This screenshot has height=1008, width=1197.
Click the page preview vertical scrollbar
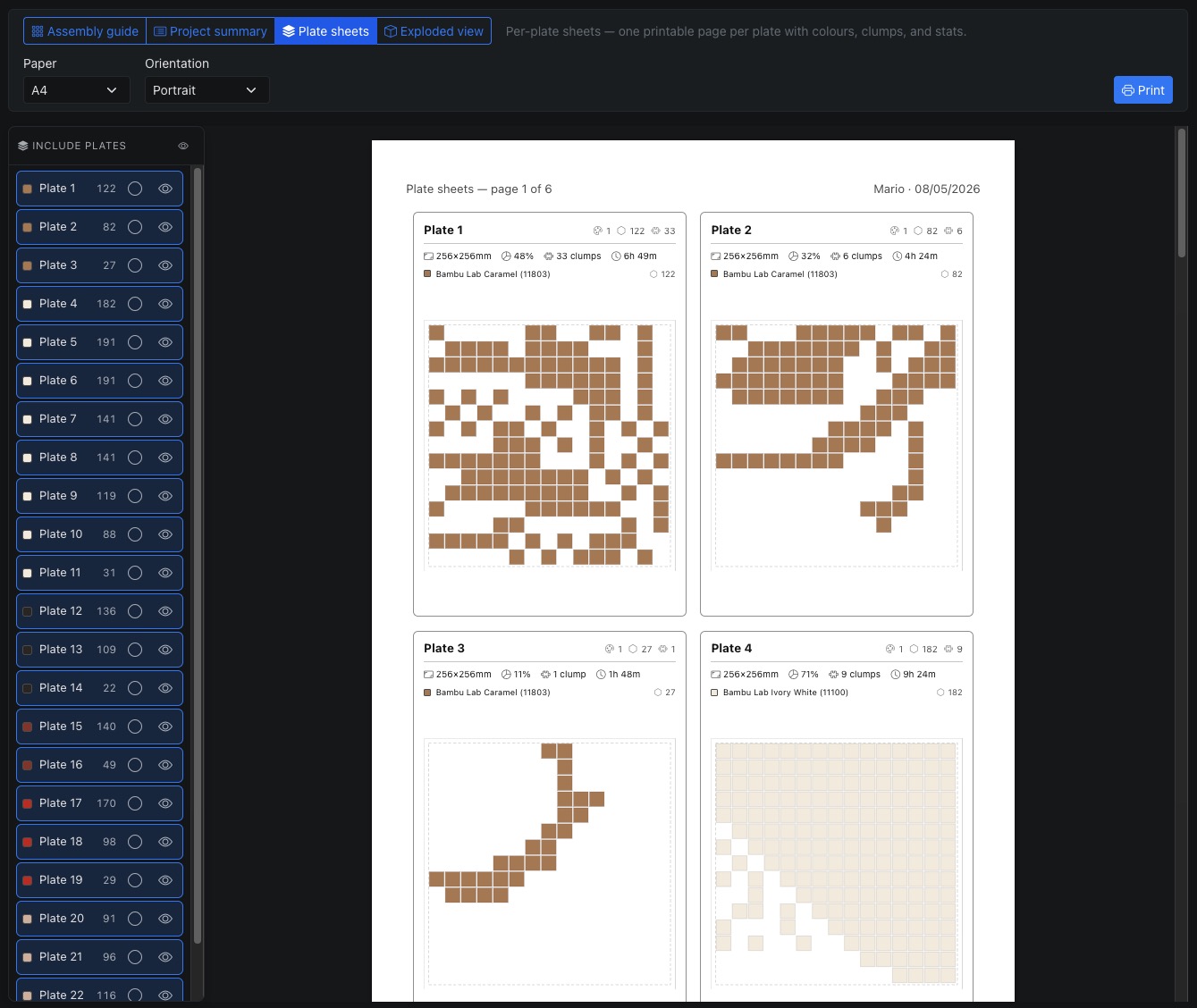tap(1182, 192)
